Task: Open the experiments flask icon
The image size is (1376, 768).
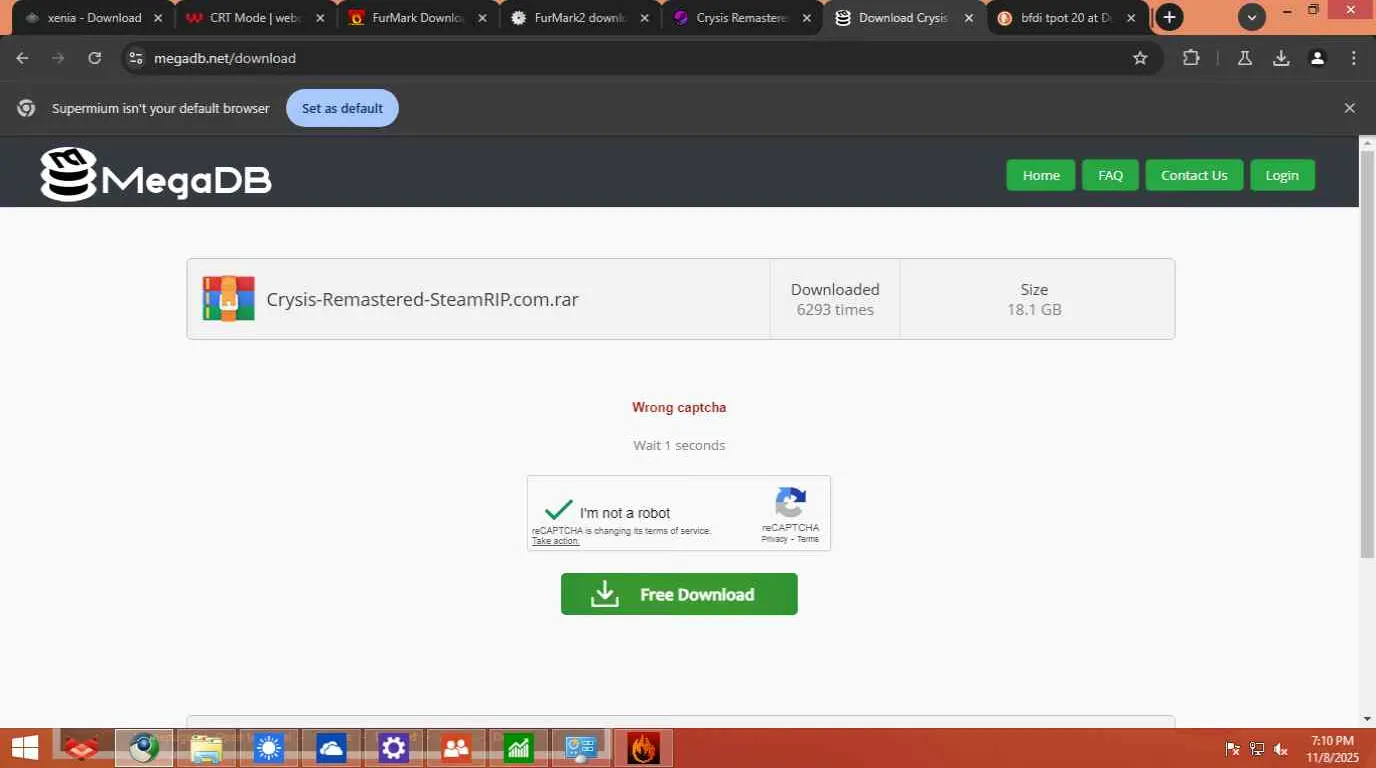Action: pos(1245,58)
